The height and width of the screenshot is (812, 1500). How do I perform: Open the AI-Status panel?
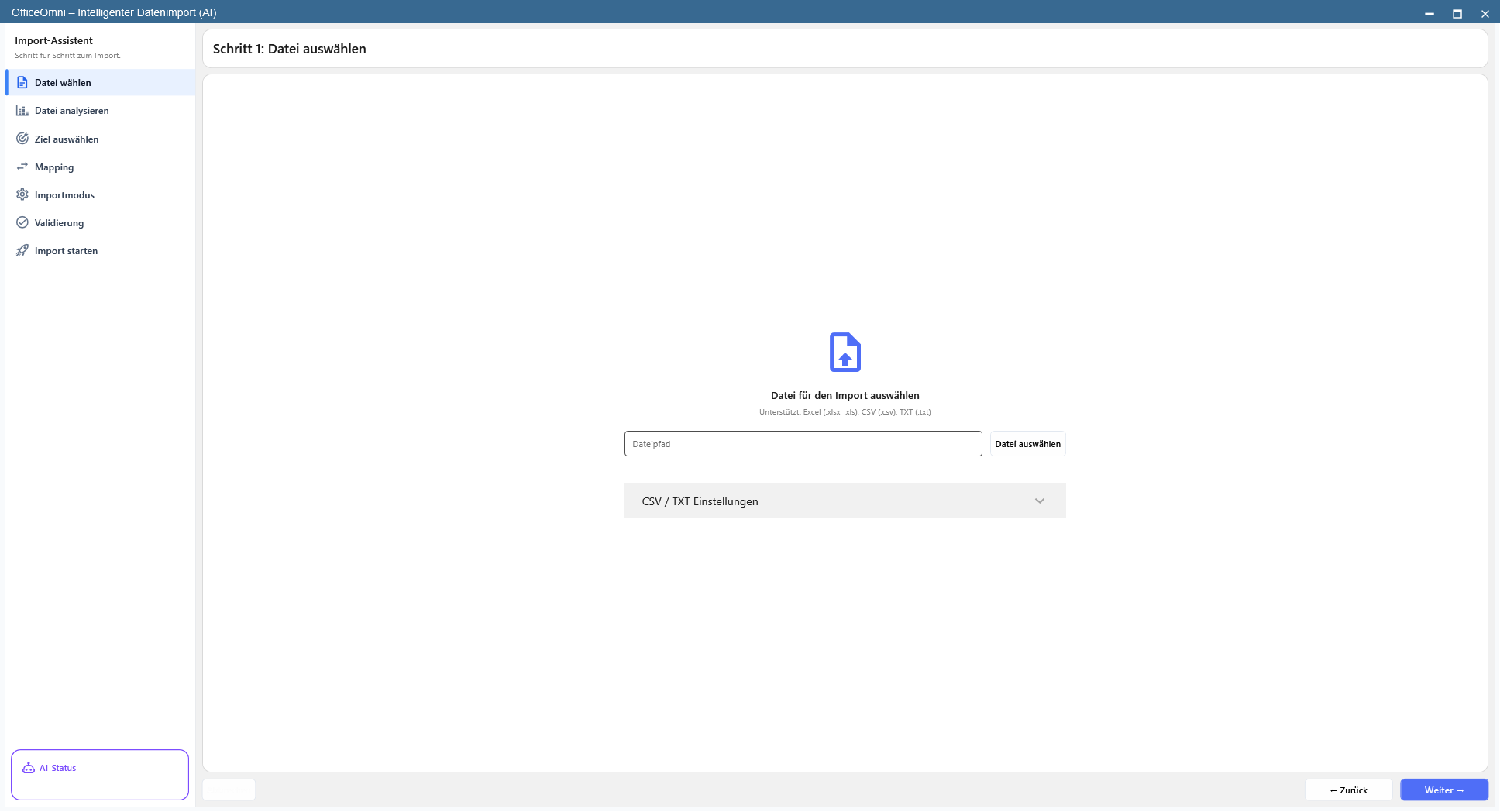click(x=100, y=774)
